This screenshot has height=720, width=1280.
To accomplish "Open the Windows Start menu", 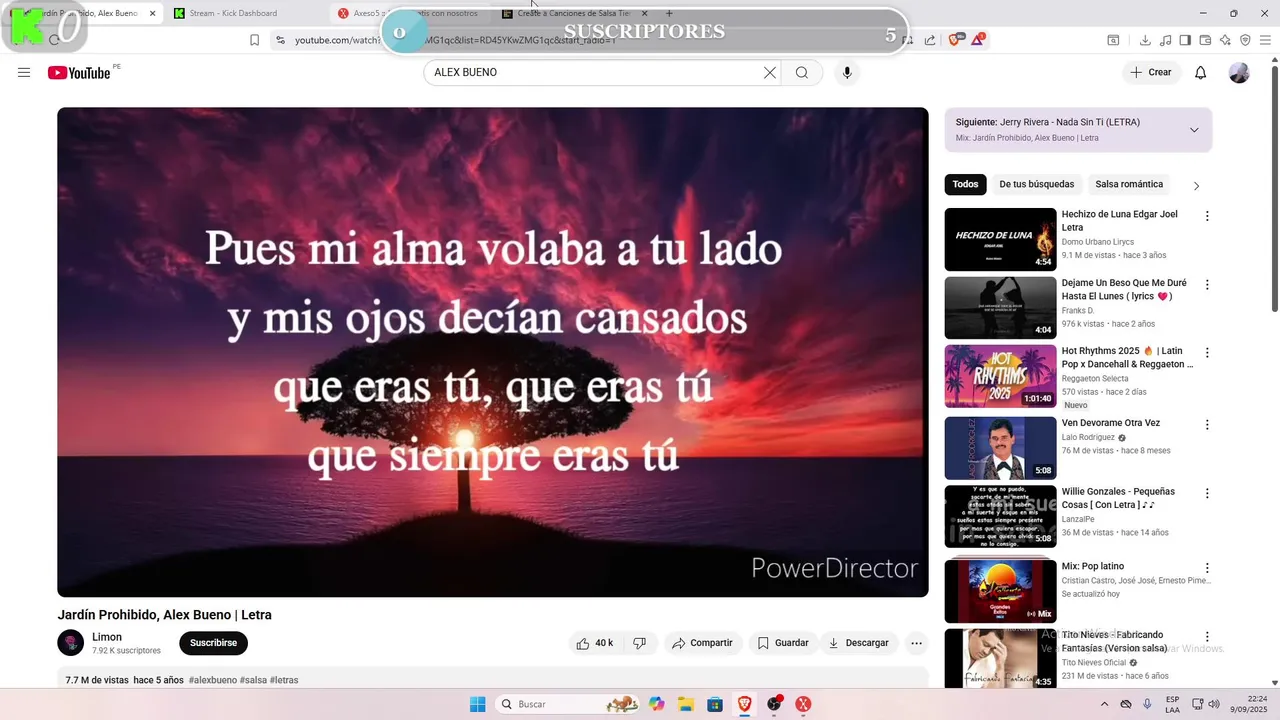I will [x=477, y=704].
